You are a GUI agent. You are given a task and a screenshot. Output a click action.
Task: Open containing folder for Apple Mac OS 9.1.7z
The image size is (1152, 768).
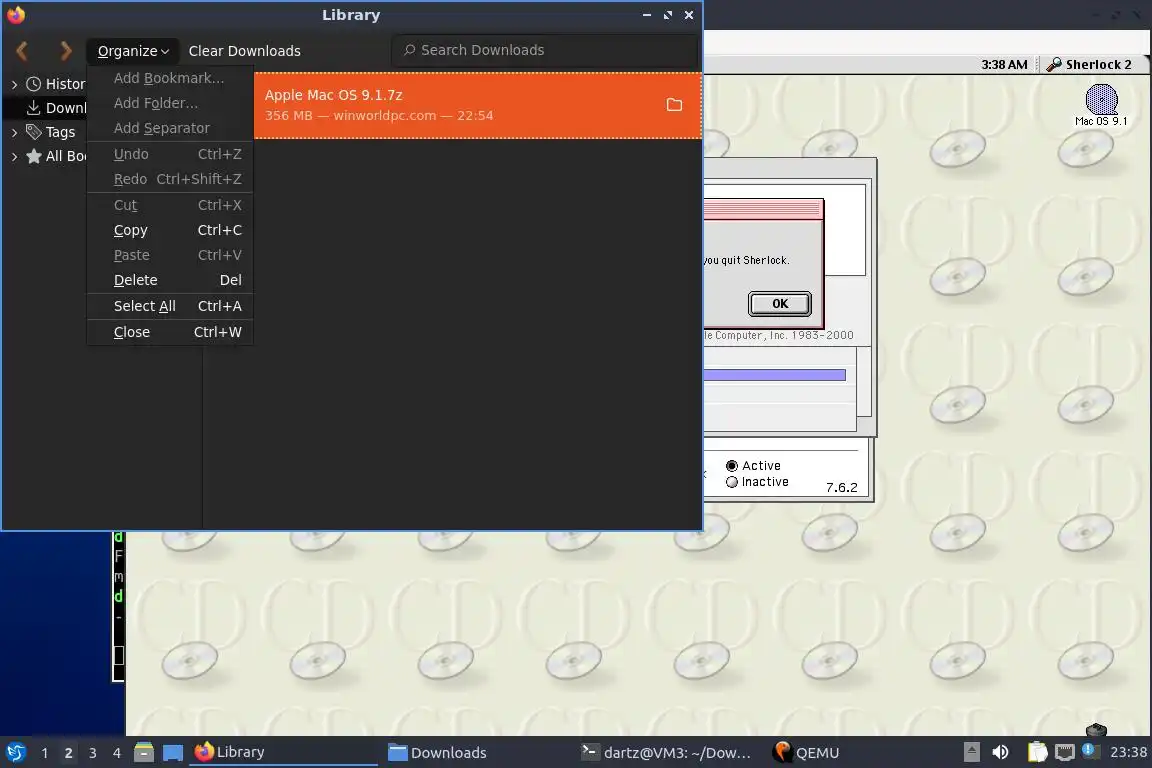tap(674, 104)
